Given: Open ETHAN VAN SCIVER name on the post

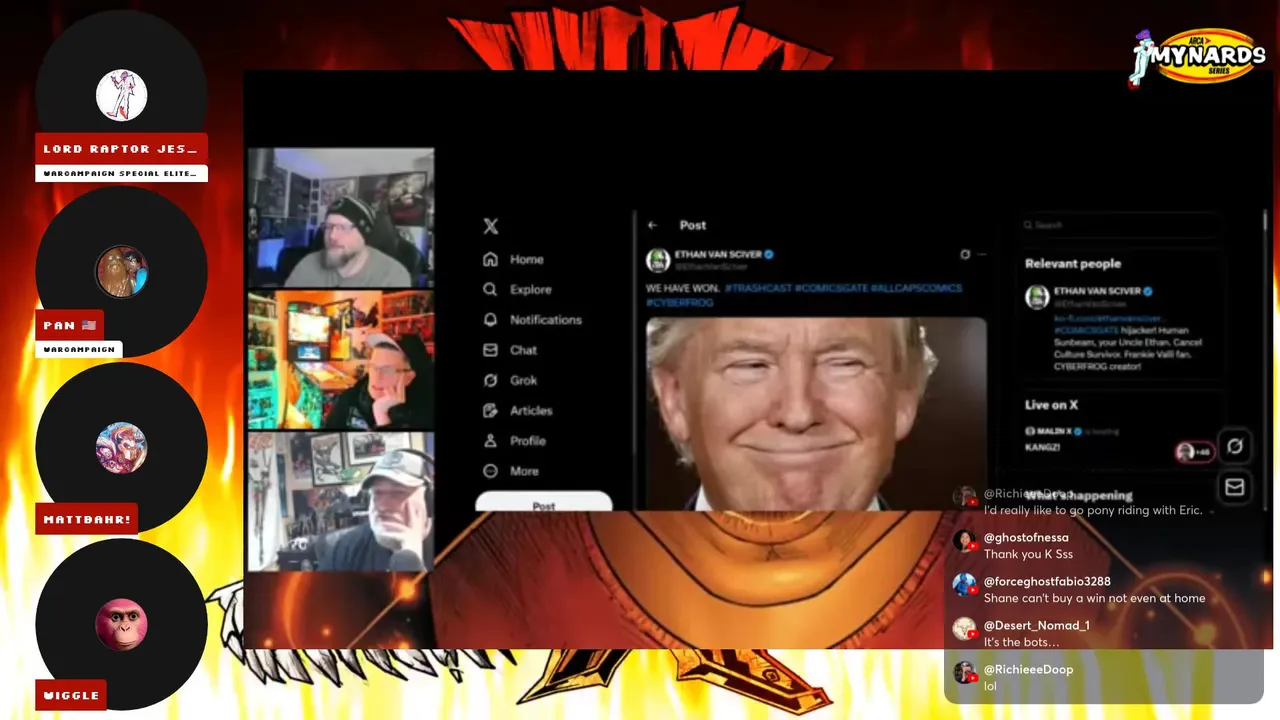Looking at the screenshot, I should click(718, 255).
